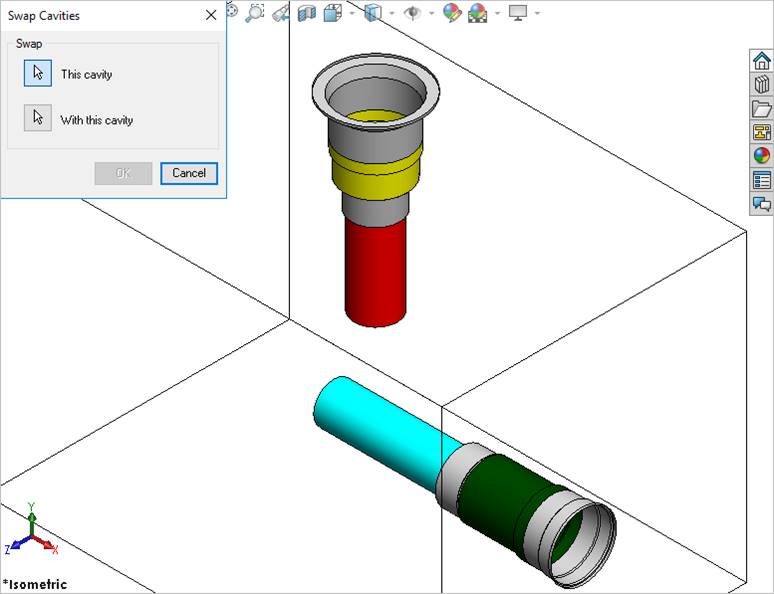
Task: Activate the 'With this cavity' selection button
Action: point(38,118)
